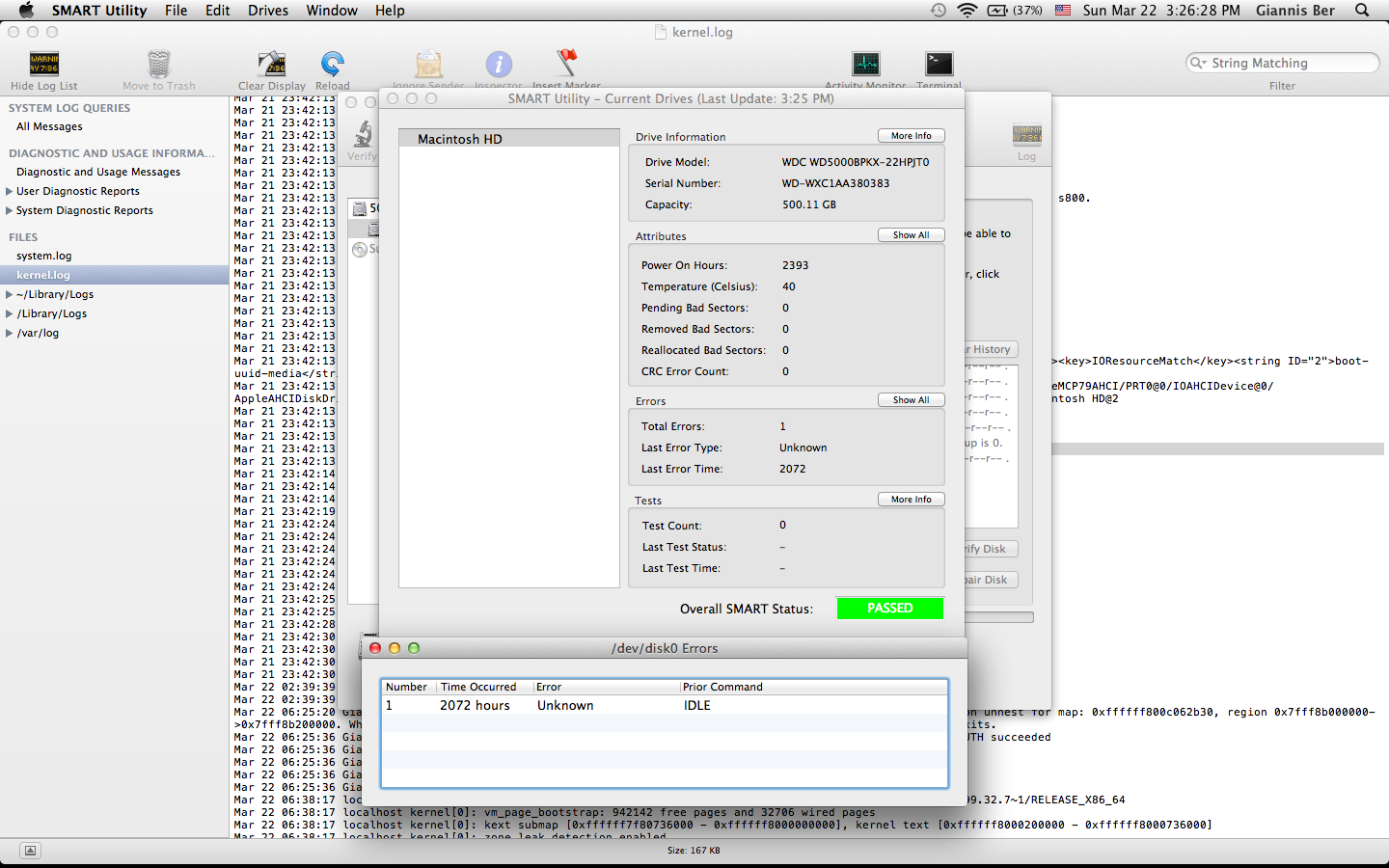Click the Verify Disk button in Disk Utility
The image size is (1389, 868).
tap(991, 549)
